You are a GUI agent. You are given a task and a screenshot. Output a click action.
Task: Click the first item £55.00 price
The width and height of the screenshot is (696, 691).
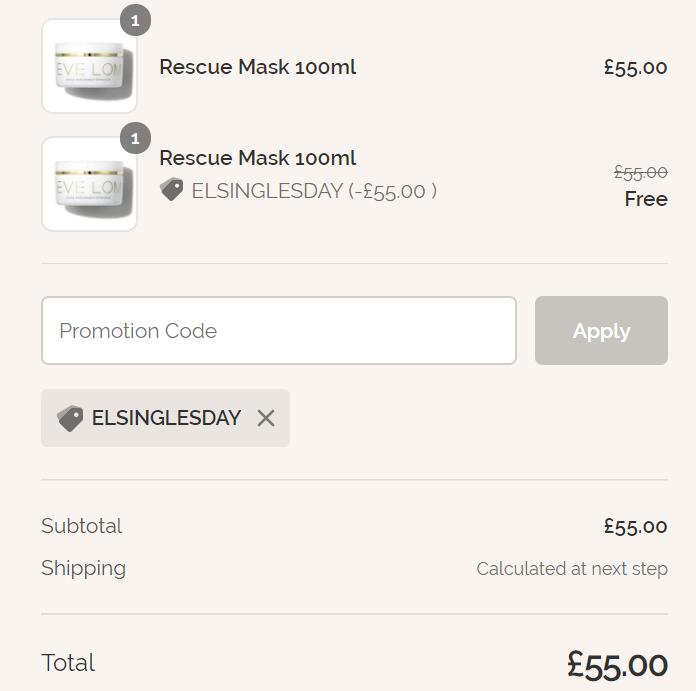(x=636, y=67)
